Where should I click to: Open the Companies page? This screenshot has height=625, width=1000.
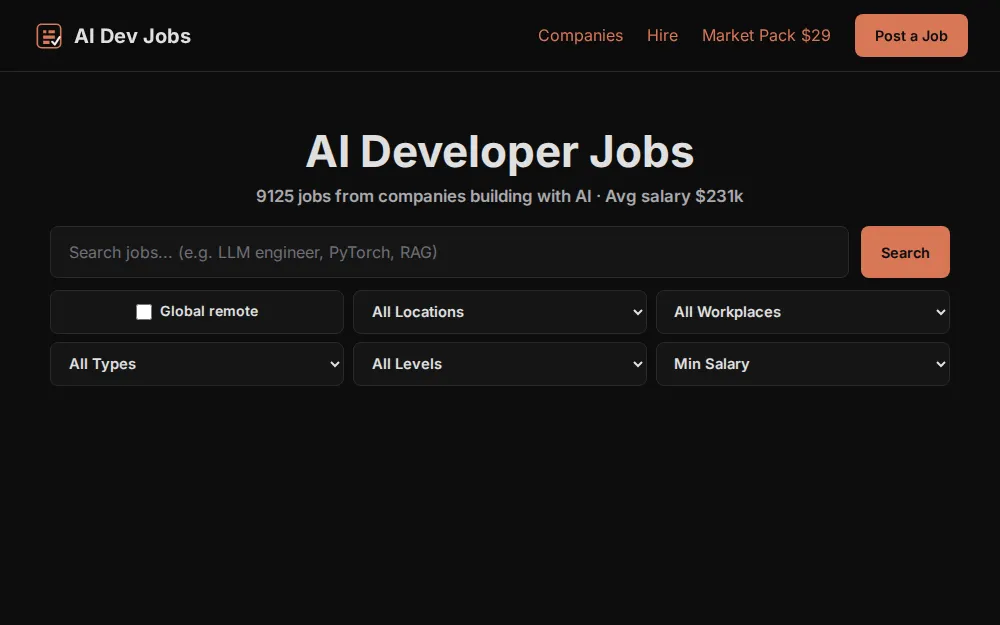tap(580, 36)
